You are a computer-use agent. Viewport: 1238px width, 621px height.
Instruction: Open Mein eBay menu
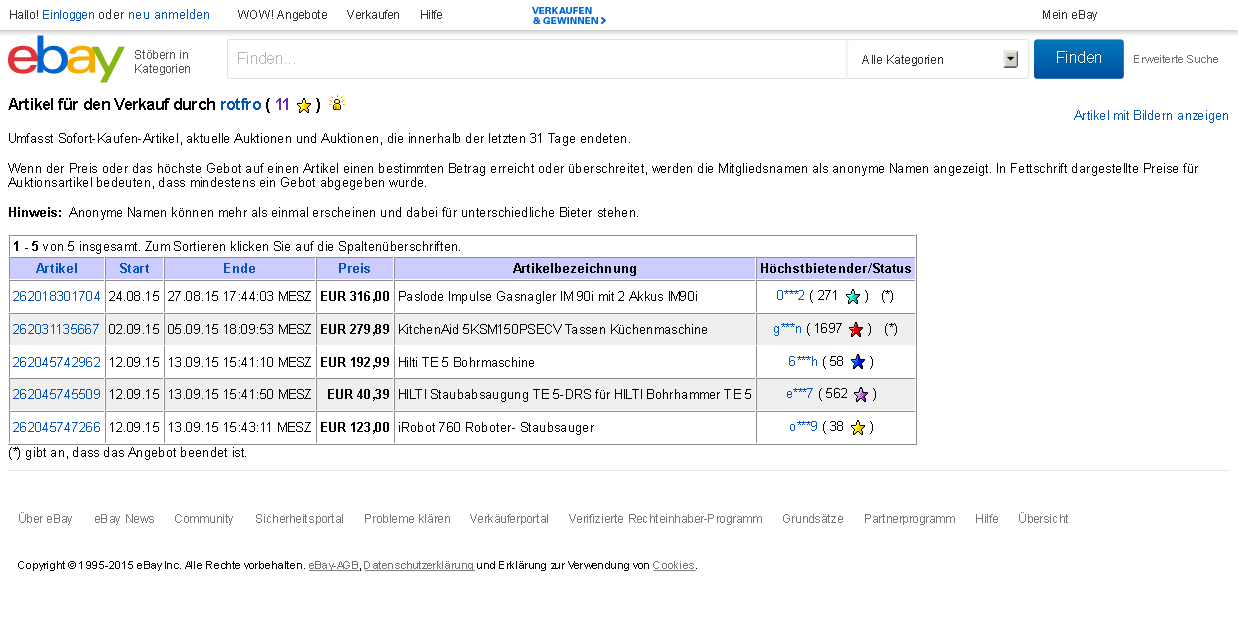[x=1069, y=15]
